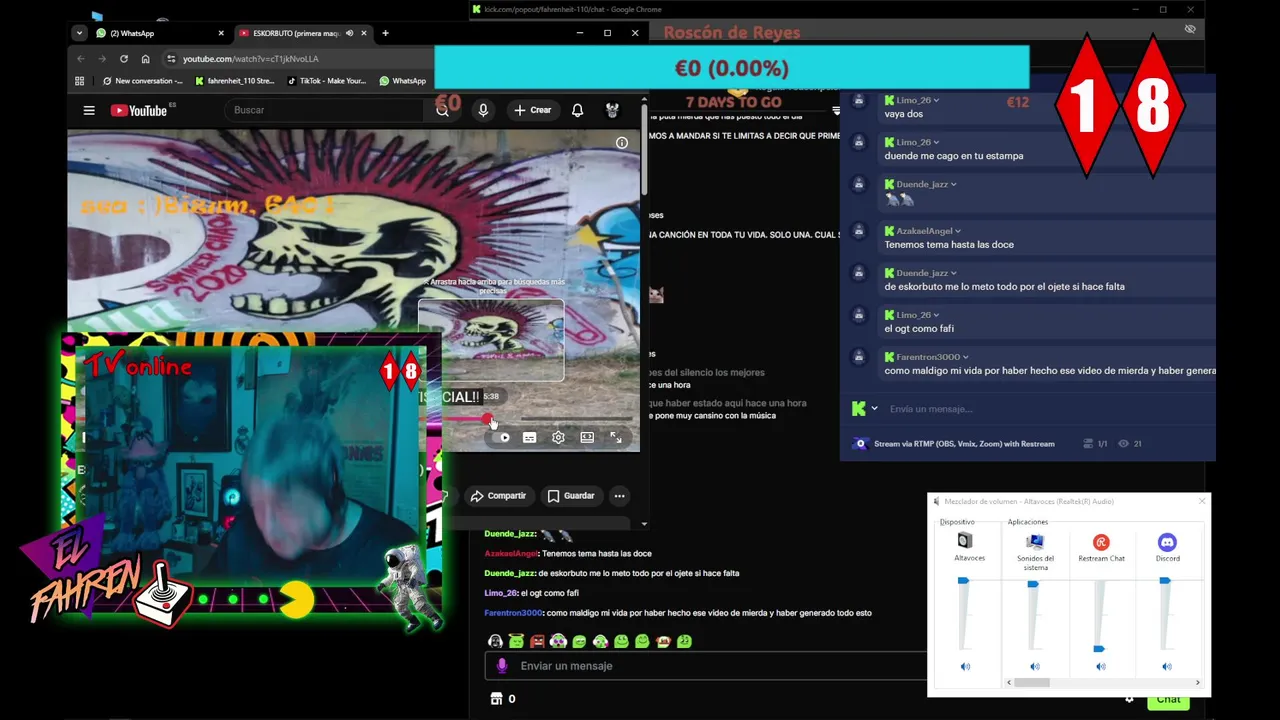Start voice search with the microphone icon
Screen dimensions: 1280x720
[483, 110]
